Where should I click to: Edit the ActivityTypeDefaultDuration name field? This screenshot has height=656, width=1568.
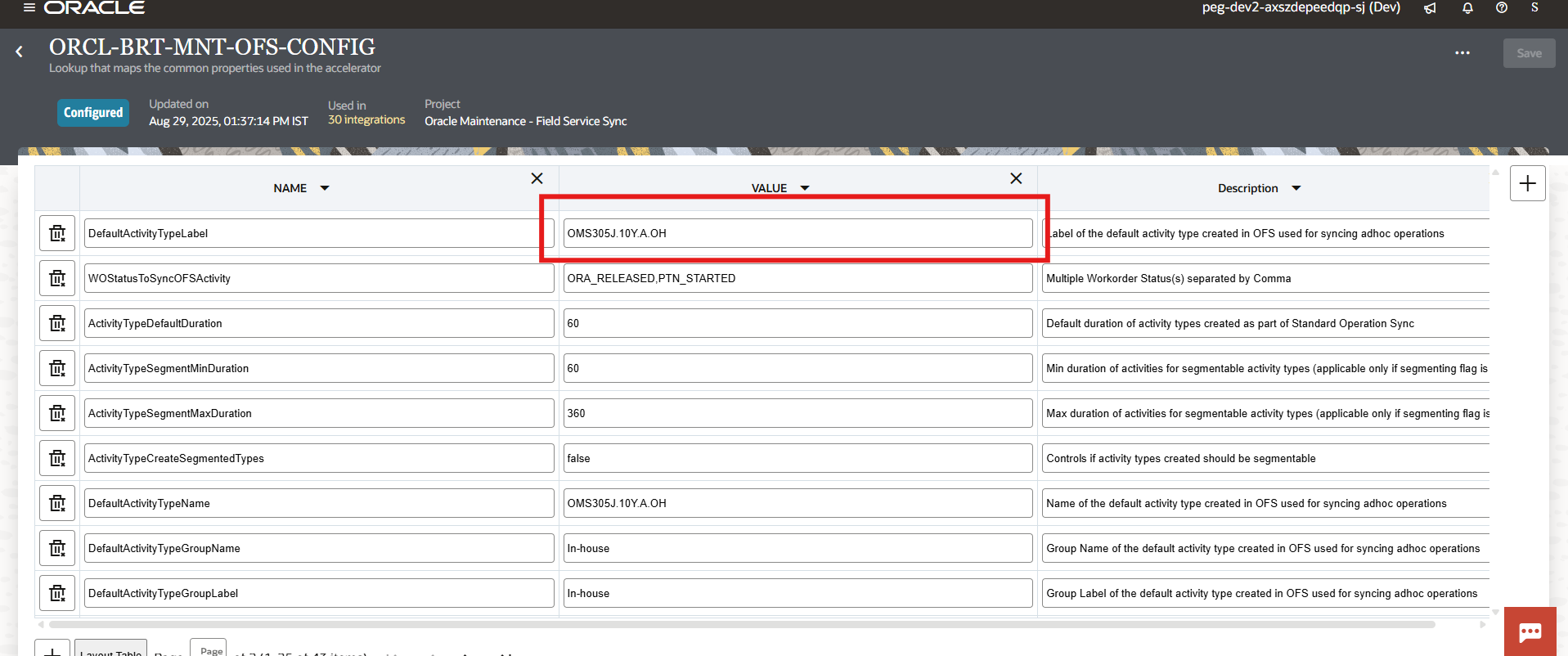319,323
